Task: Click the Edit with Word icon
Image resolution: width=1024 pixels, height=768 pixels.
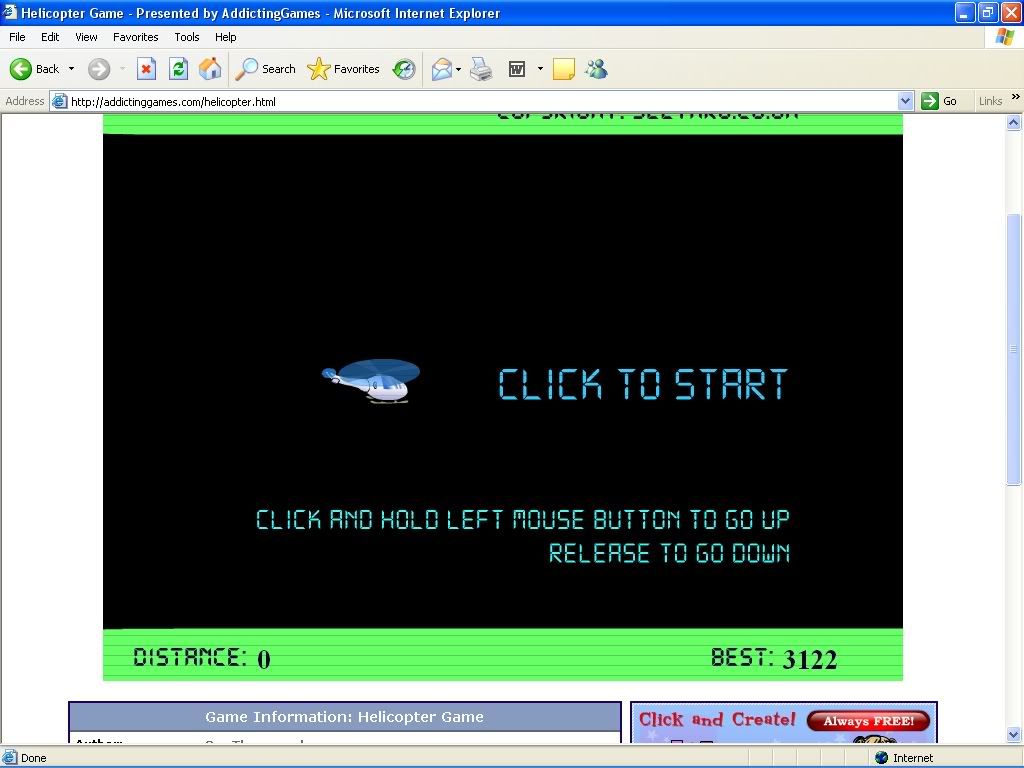Action: click(x=517, y=69)
